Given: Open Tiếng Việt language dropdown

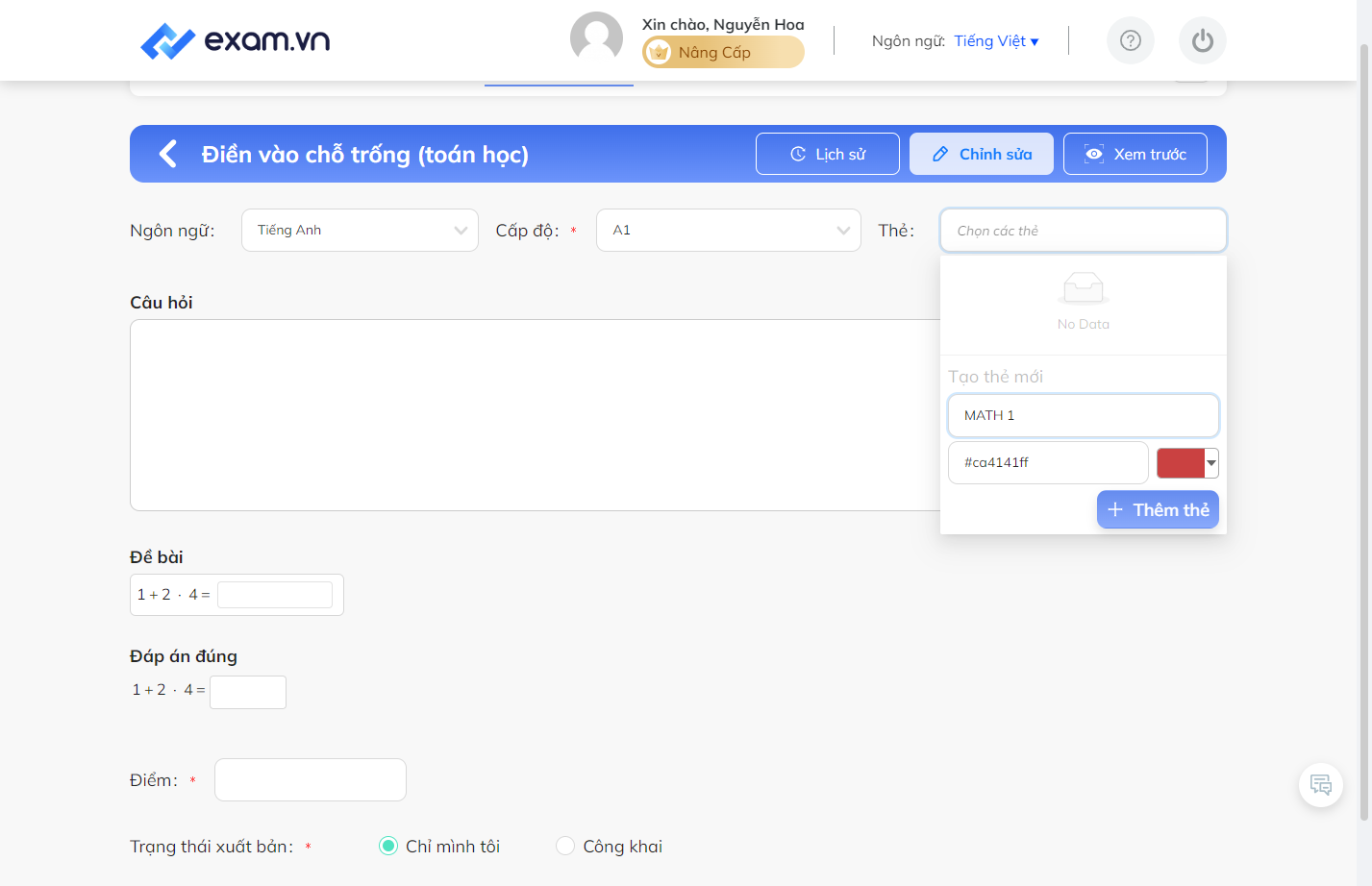Looking at the screenshot, I should 996,40.
